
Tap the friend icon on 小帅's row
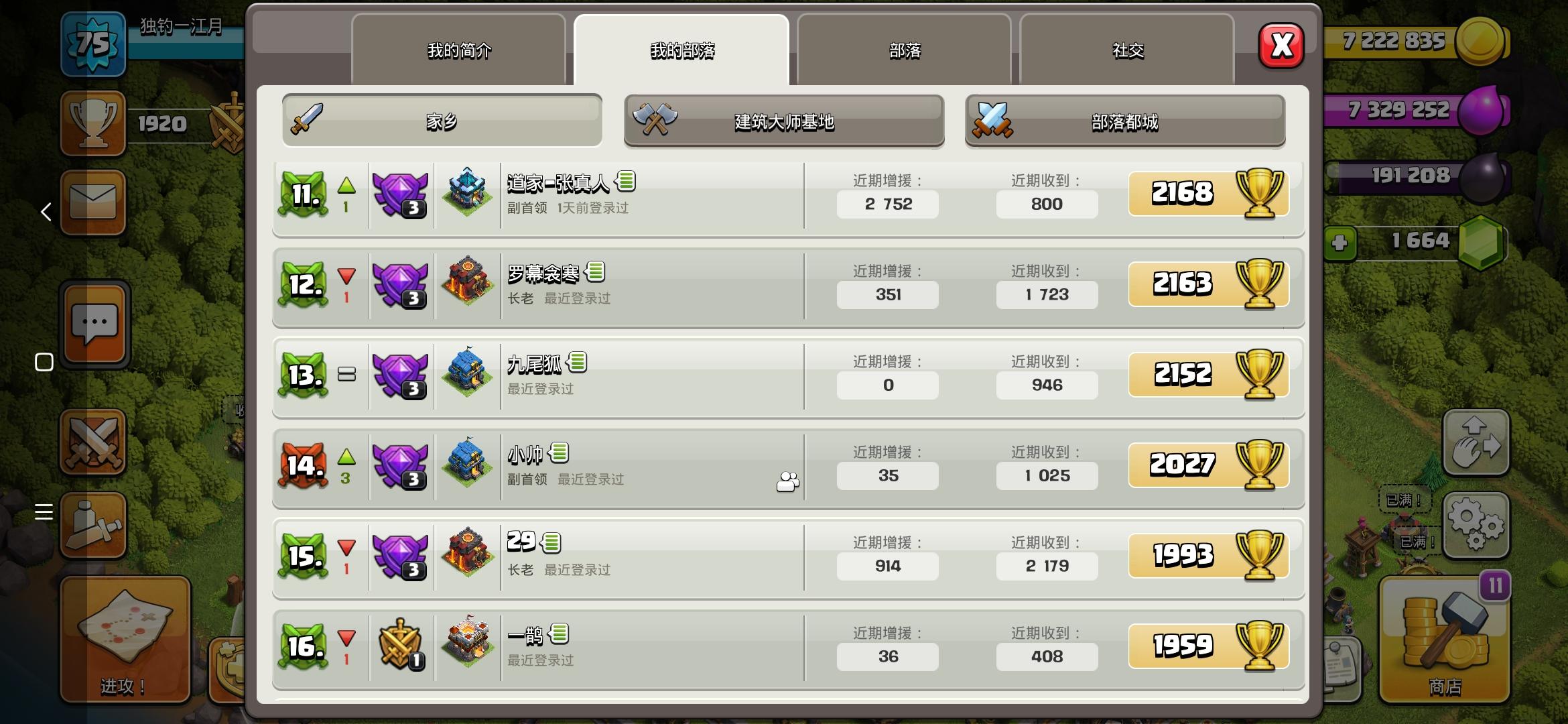point(787,481)
